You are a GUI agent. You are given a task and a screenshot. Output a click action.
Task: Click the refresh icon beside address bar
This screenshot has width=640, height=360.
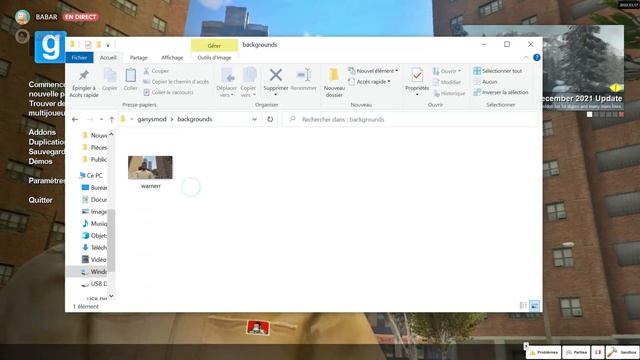pyautogui.click(x=270, y=120)
